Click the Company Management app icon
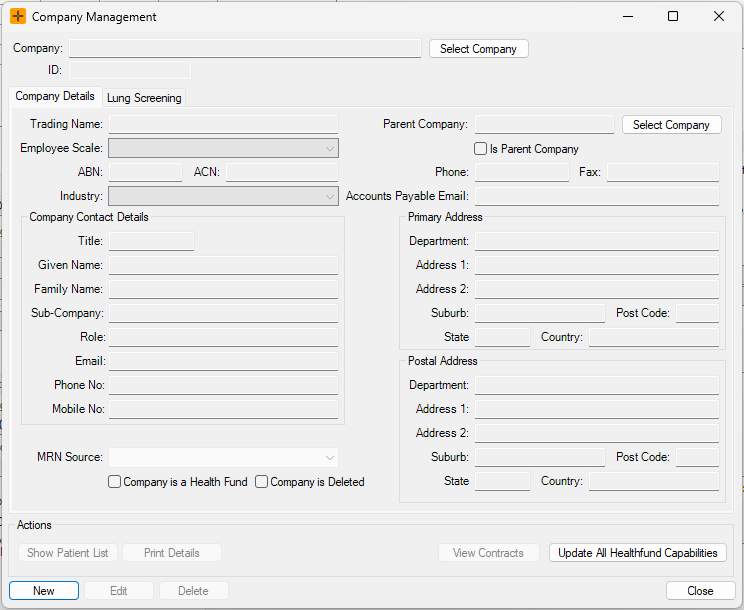The width and height of the screenshot is (744, 610). tap(18, 17)
